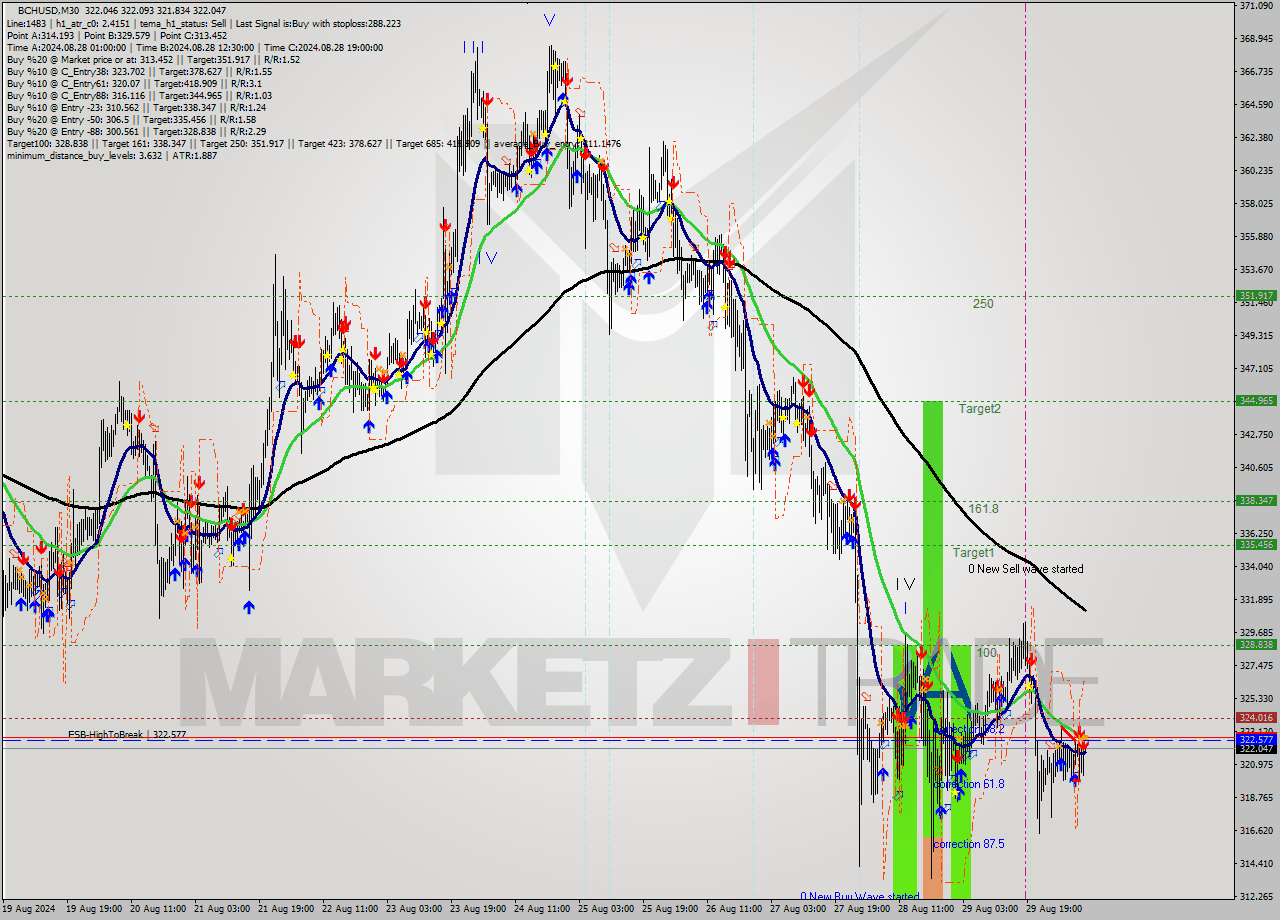Image resolution: width=1280 pixels, height=920 pixels.
Task: Click the 'Target1' chart label
Action: click(973, 552)
